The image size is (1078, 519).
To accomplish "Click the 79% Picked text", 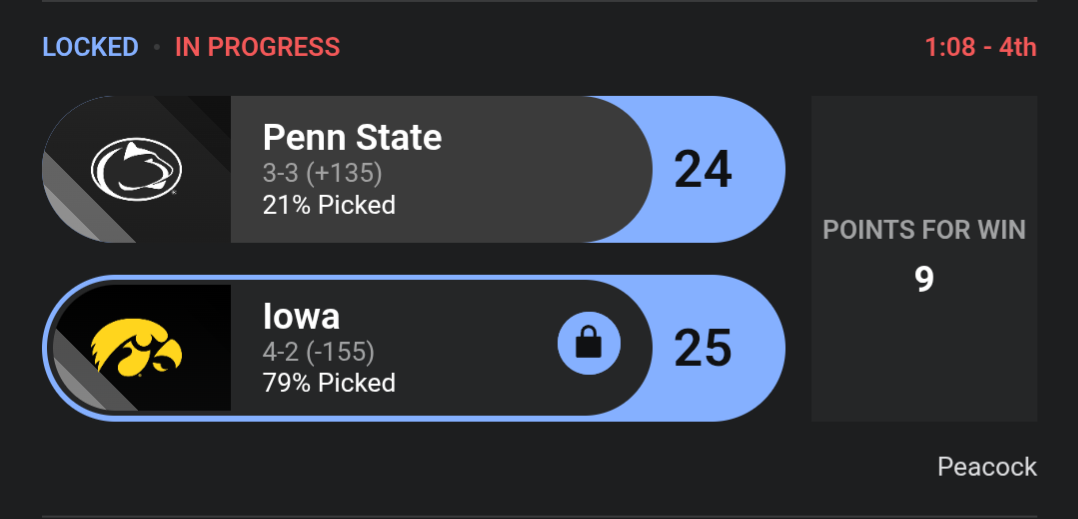I will pyautogui.click(x=329, y=383).
